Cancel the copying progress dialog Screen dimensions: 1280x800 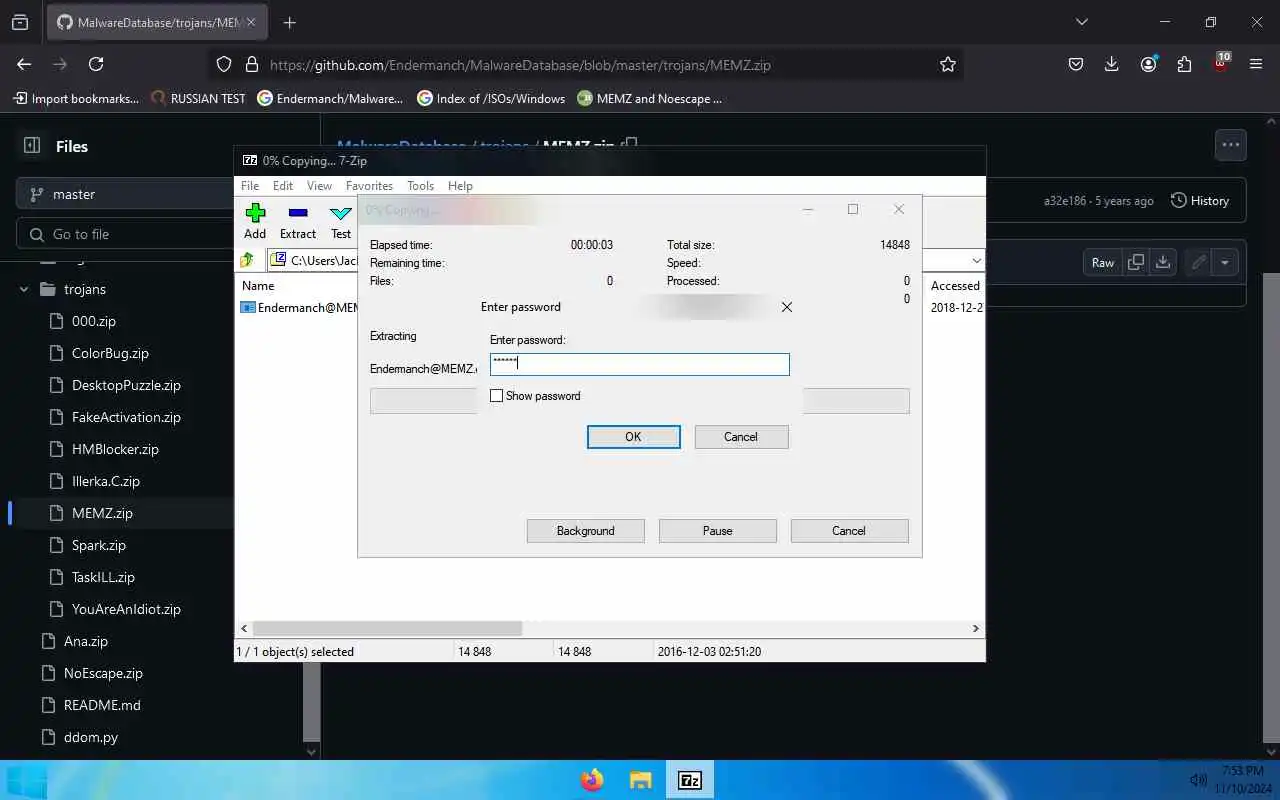(x=849, y=531)
